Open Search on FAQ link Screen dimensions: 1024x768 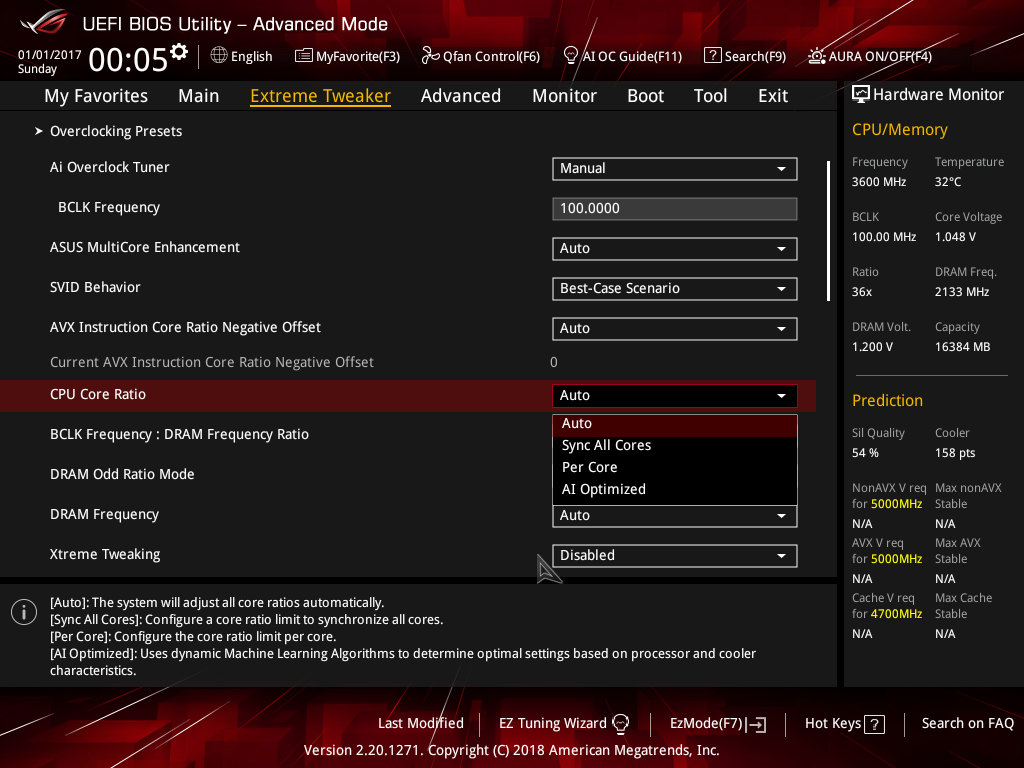coord(967,724)
